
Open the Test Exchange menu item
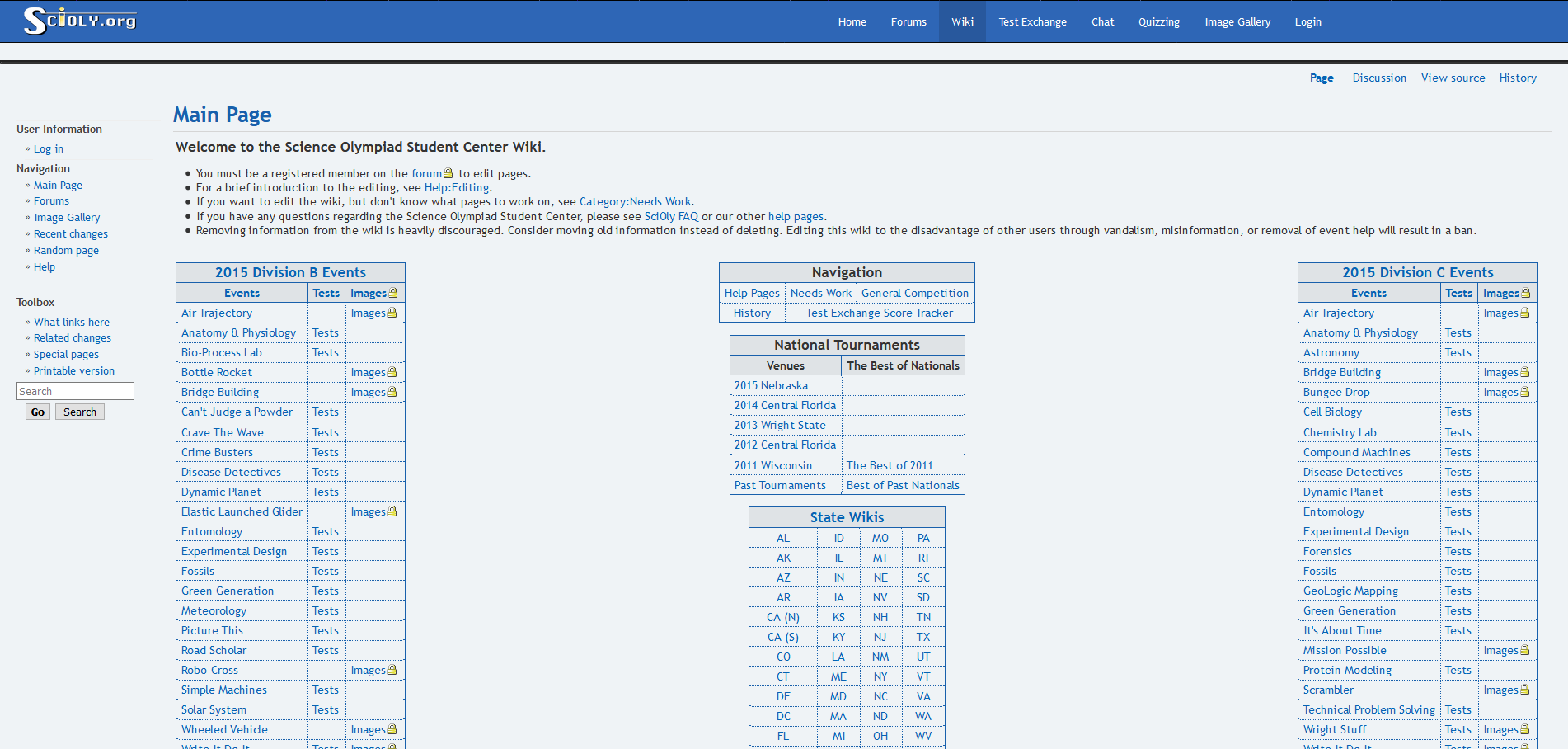[1032, 22]
